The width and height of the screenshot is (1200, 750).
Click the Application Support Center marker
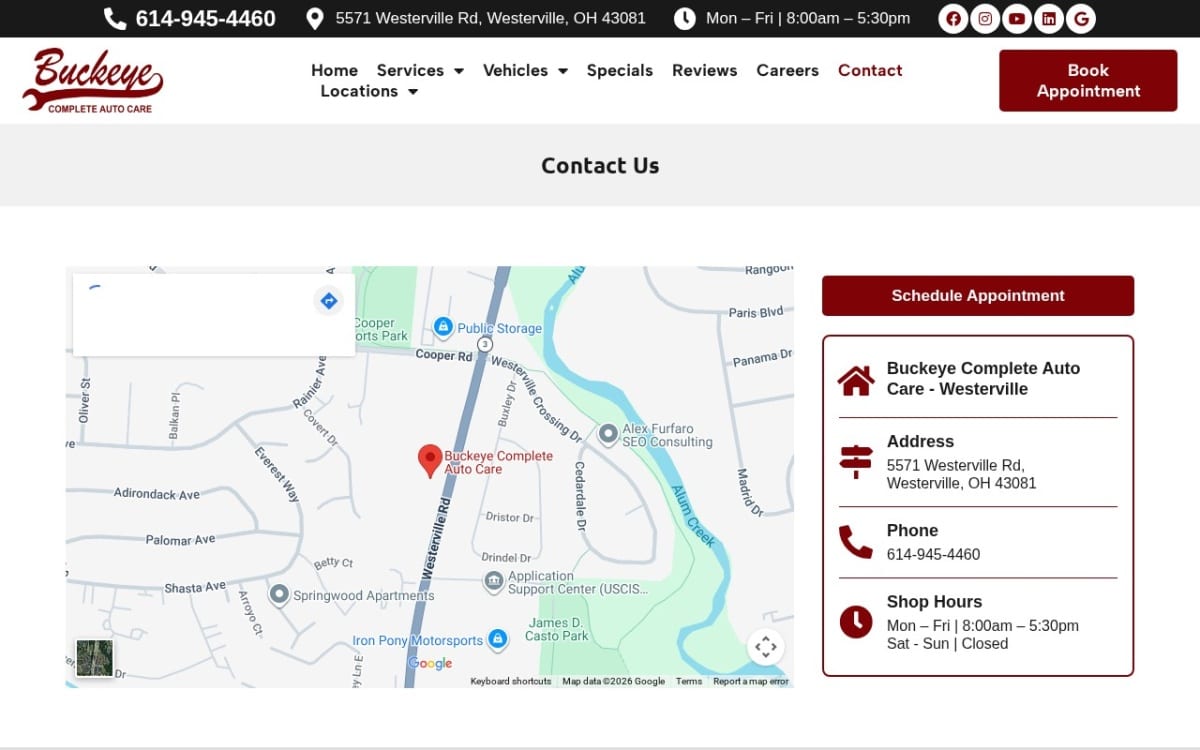(493, 581)
